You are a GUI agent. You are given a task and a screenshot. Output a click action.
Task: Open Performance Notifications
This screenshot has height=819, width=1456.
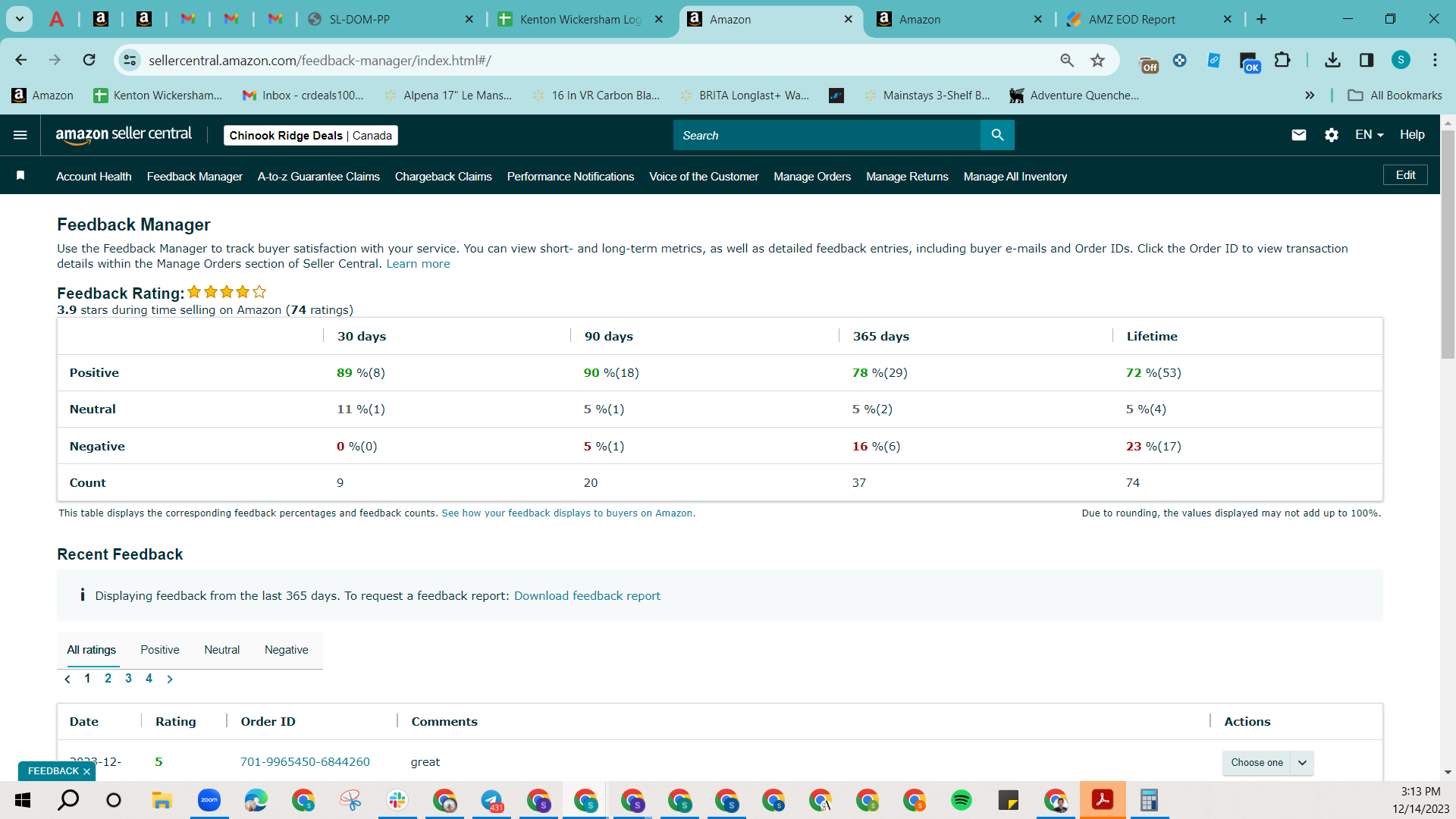(x=570, y=177)
